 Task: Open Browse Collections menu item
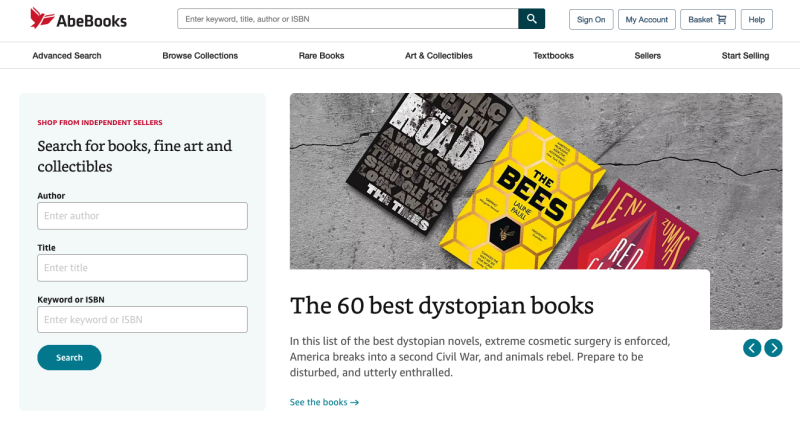point(200,56)
